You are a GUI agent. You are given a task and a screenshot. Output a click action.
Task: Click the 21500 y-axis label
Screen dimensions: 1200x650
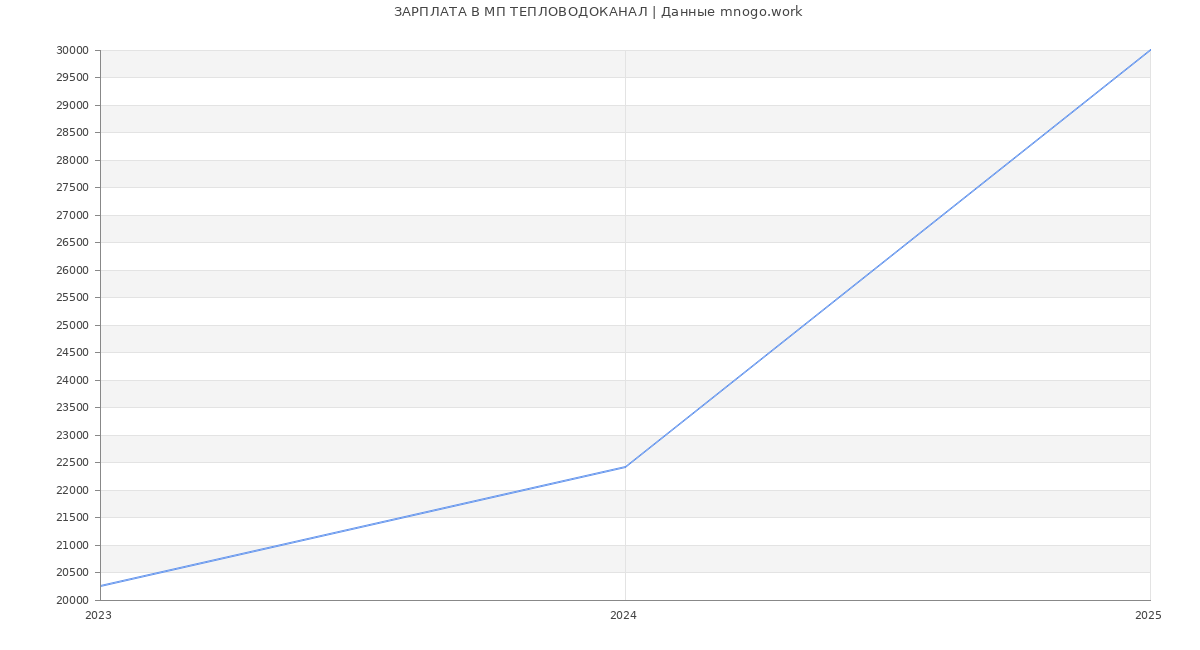73,518
